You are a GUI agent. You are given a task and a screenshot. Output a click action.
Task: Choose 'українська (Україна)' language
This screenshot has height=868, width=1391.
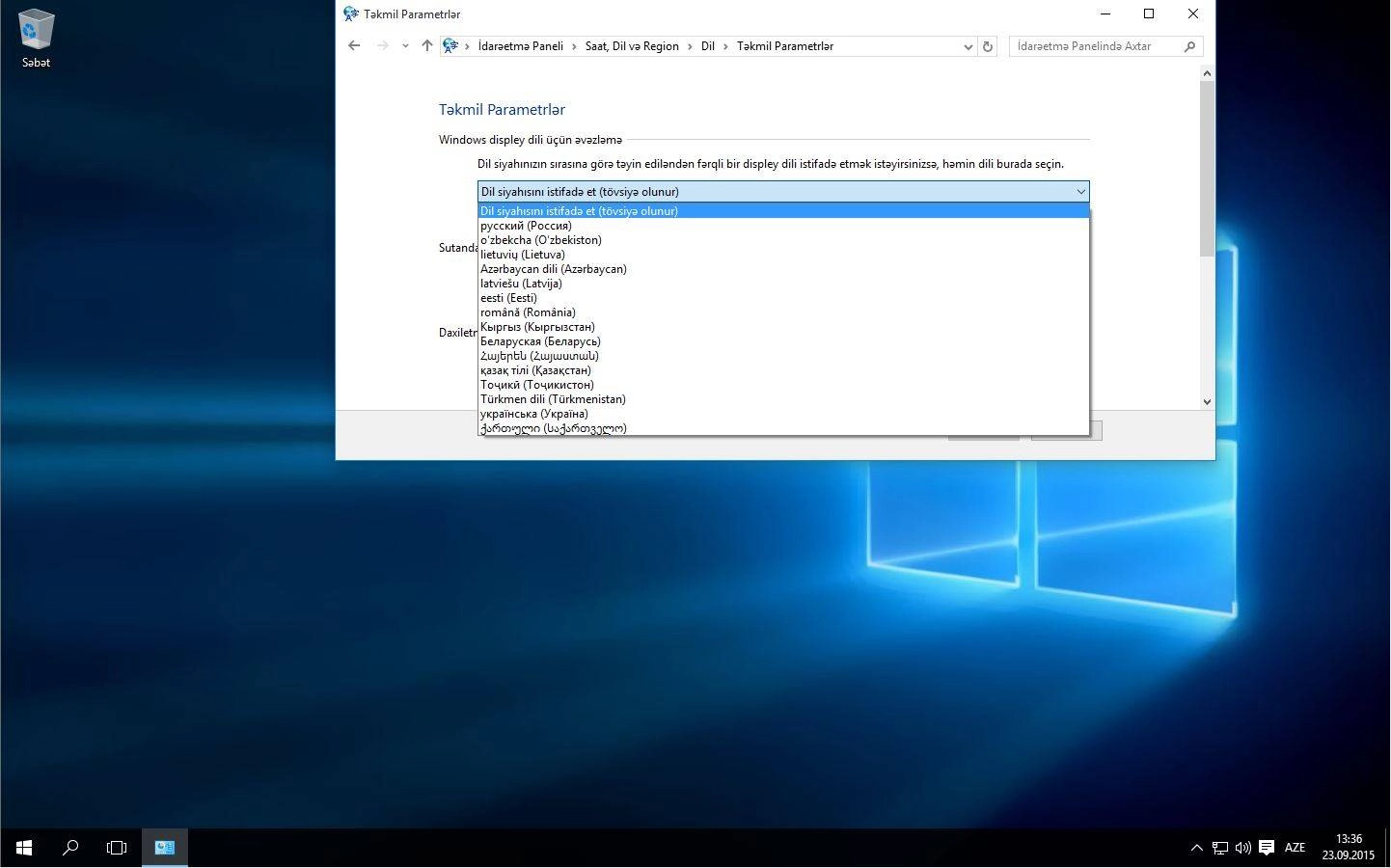click(x=783, y=414)
